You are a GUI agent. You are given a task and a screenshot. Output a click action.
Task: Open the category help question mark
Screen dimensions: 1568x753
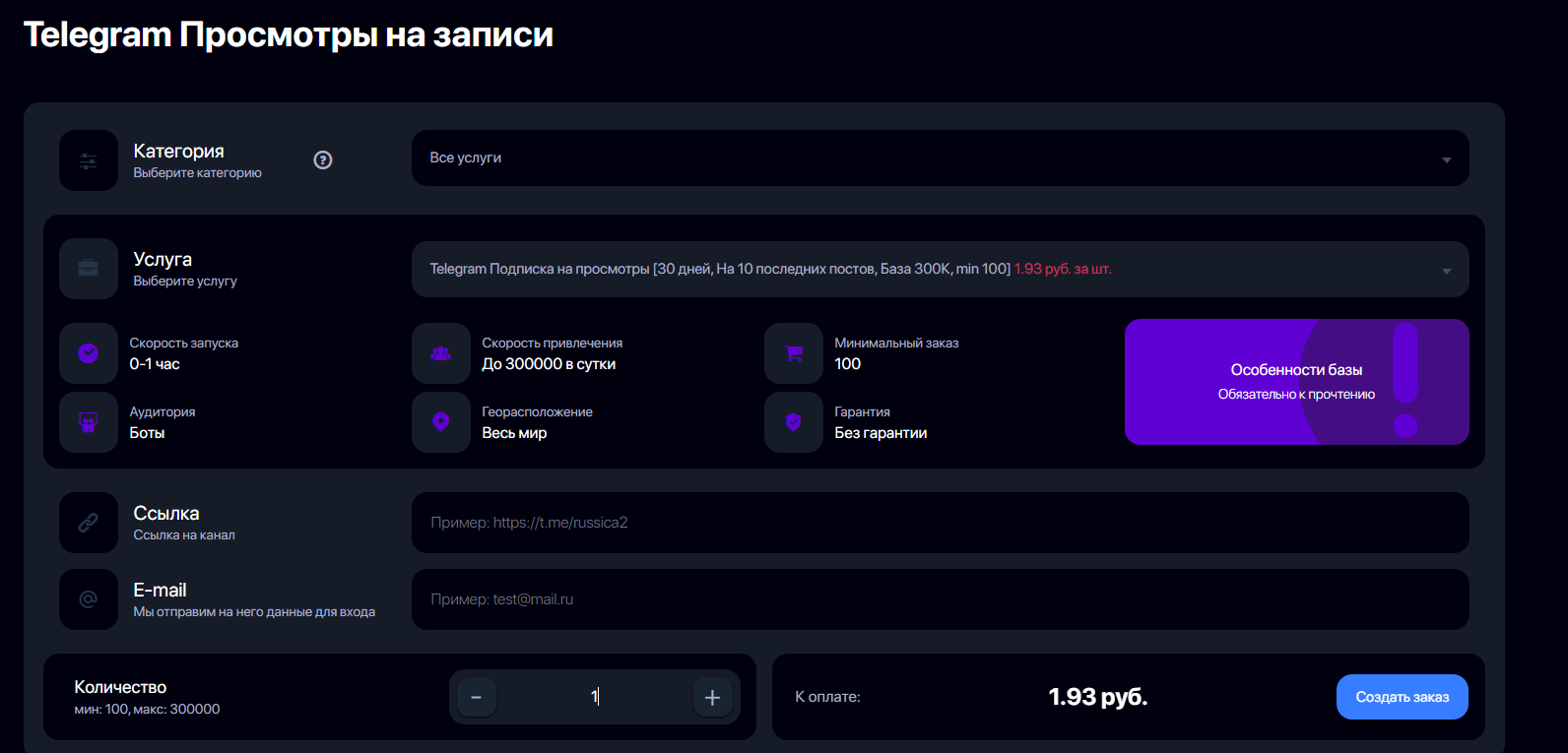coord(323,160)
